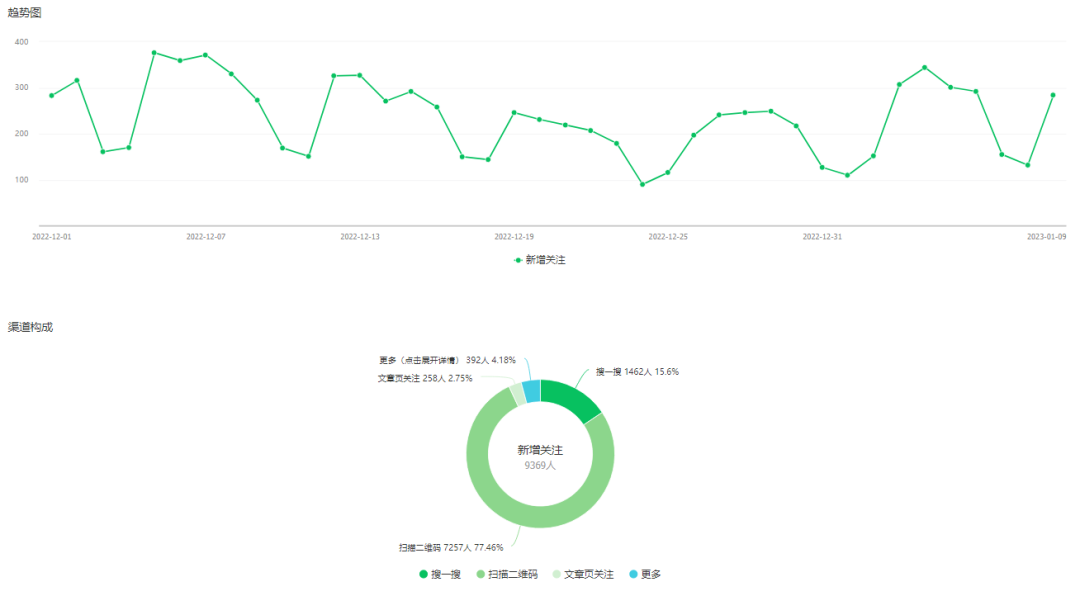Toggle the 更多 legend item
The height and width of the screenshot is (596, 1080).
(645, 574)
